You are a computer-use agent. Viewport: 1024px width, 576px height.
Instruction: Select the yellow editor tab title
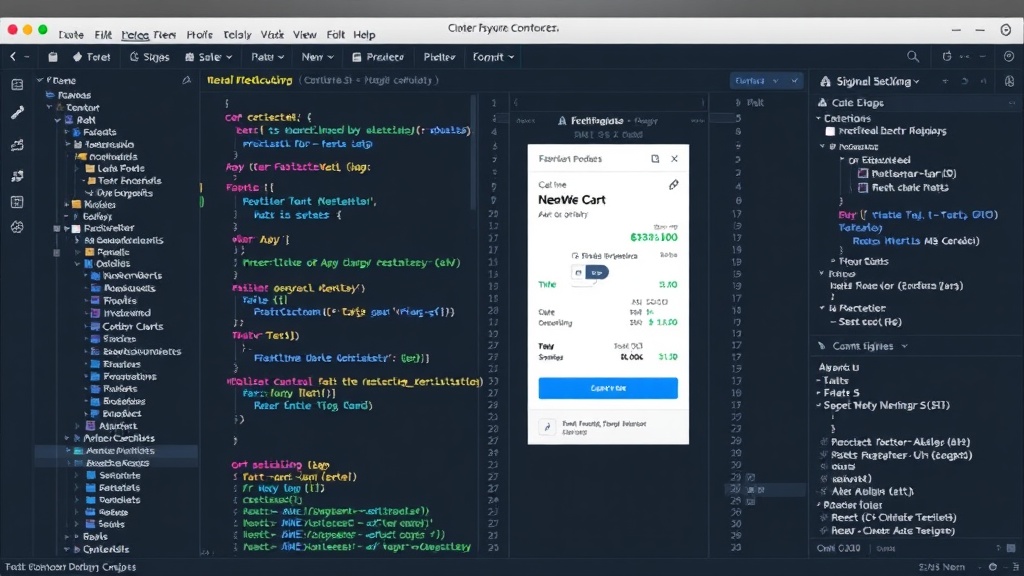point(249,80)
